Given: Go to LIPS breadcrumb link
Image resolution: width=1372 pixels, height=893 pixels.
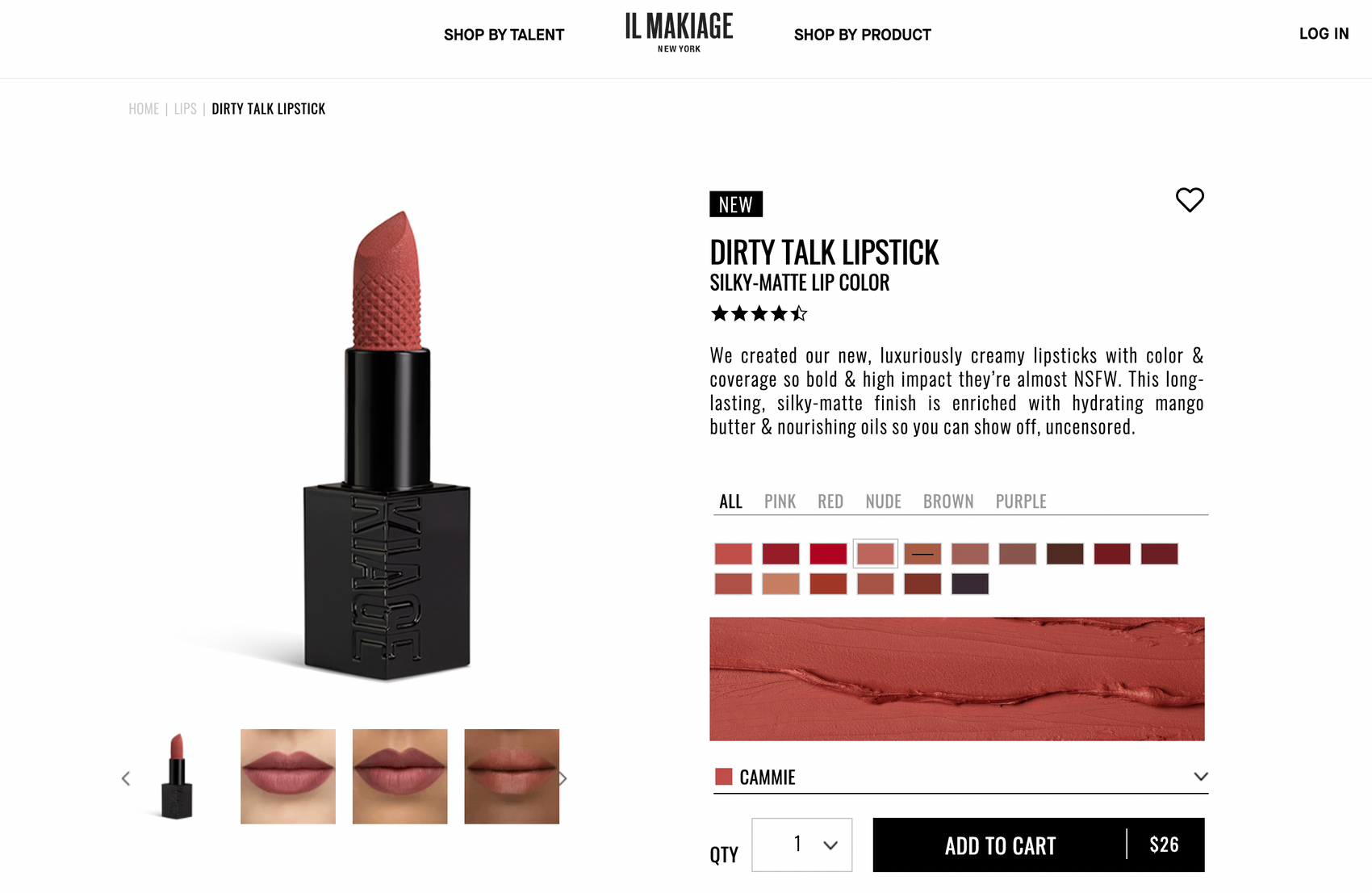Looking at the screenshot, I should (186, 109).
